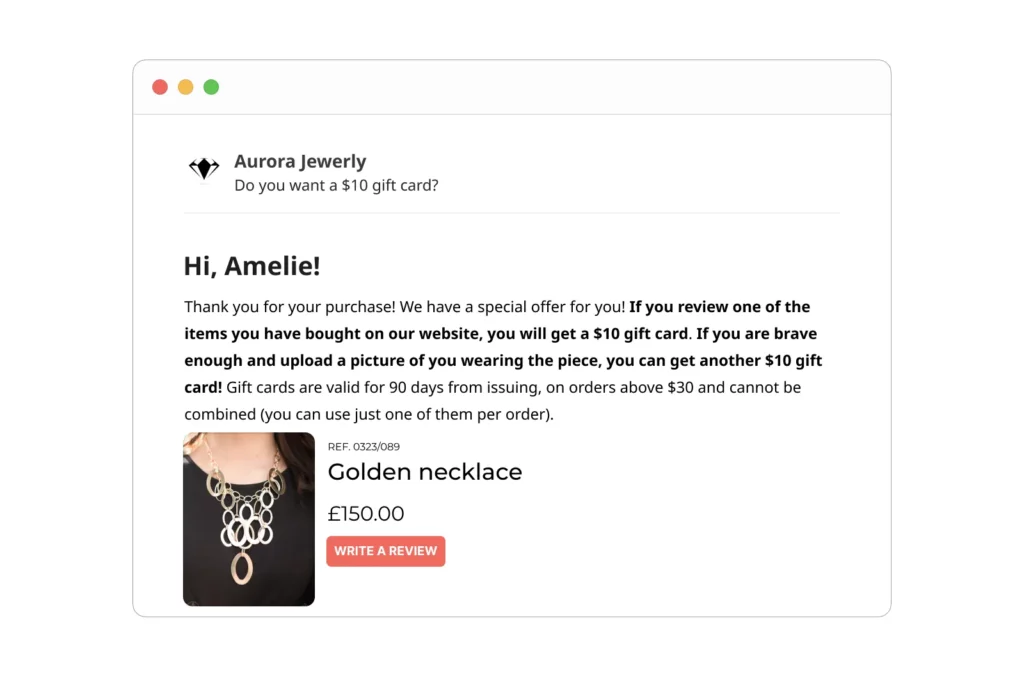1024x678 pixels.
Task: Select the yellow traffic light circle
Action: pos(185,87)
